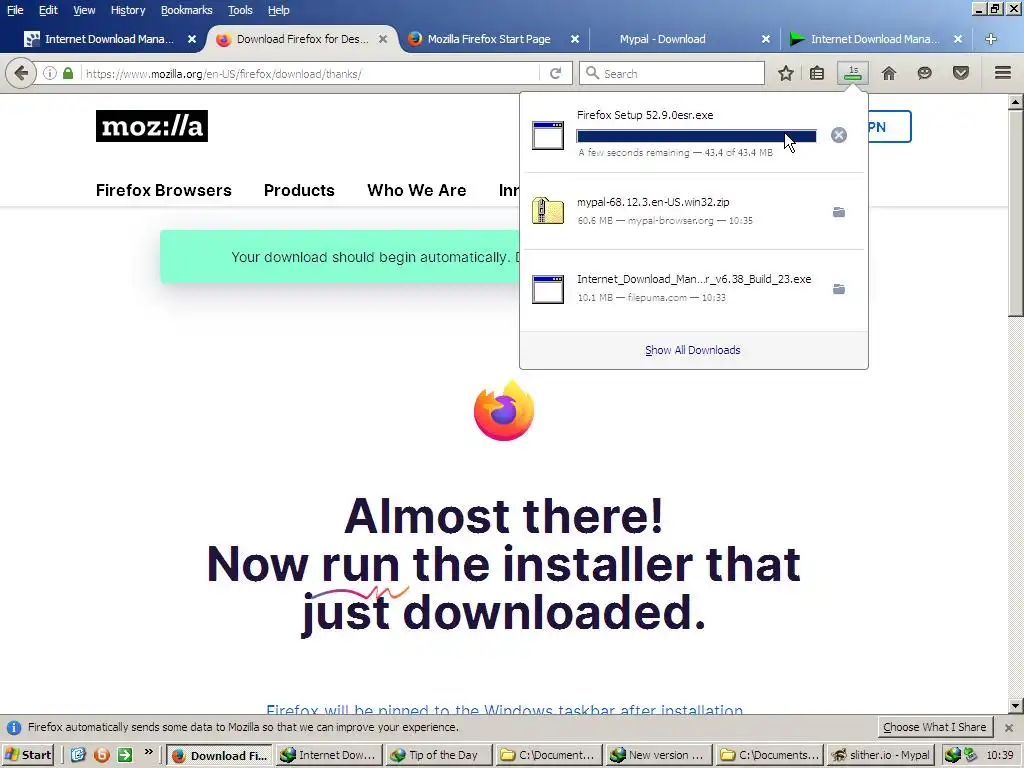Show your bookmarks list icon

coord(817,73)
